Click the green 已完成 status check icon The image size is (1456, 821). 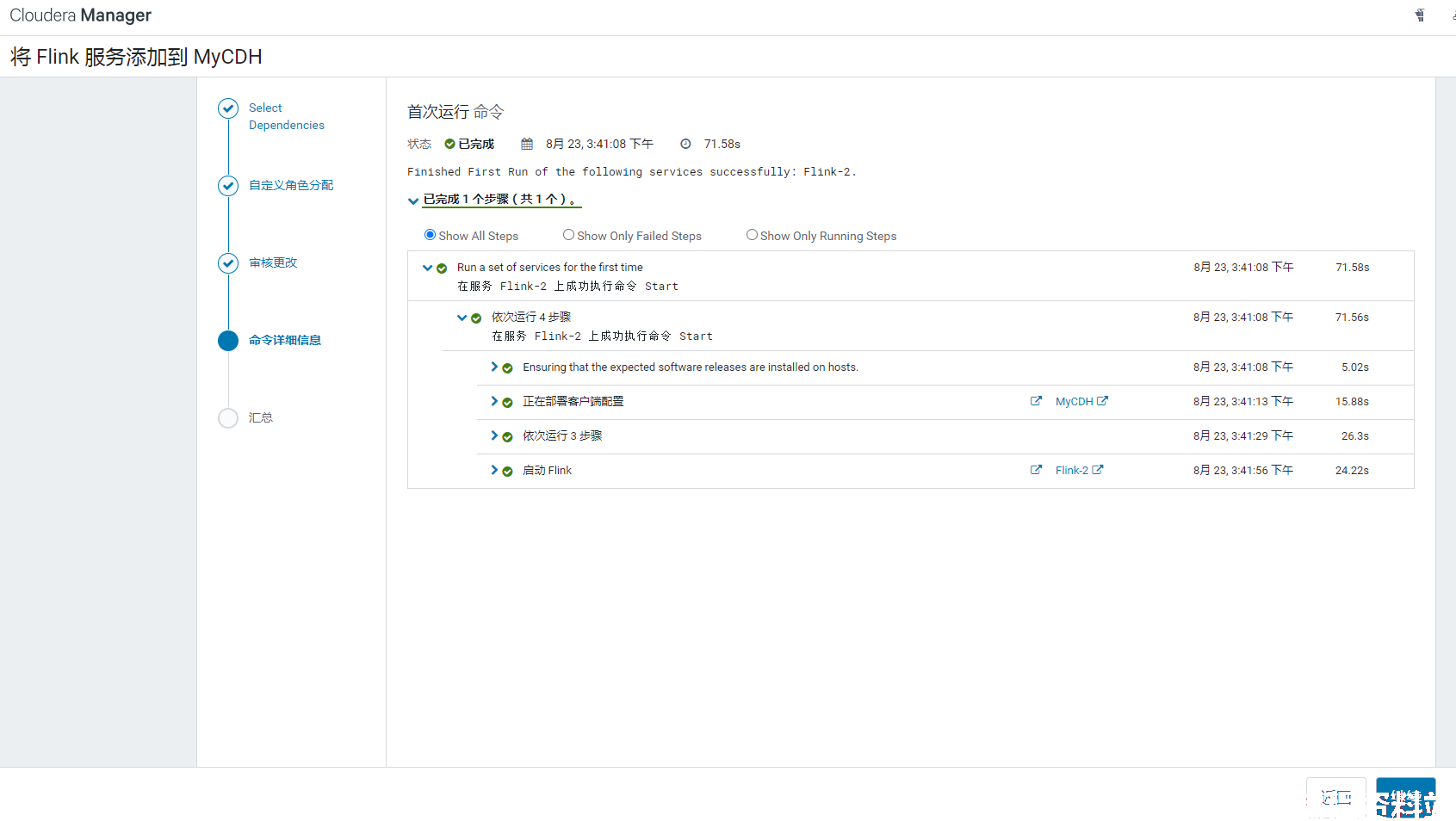click(x=449, y=144)
